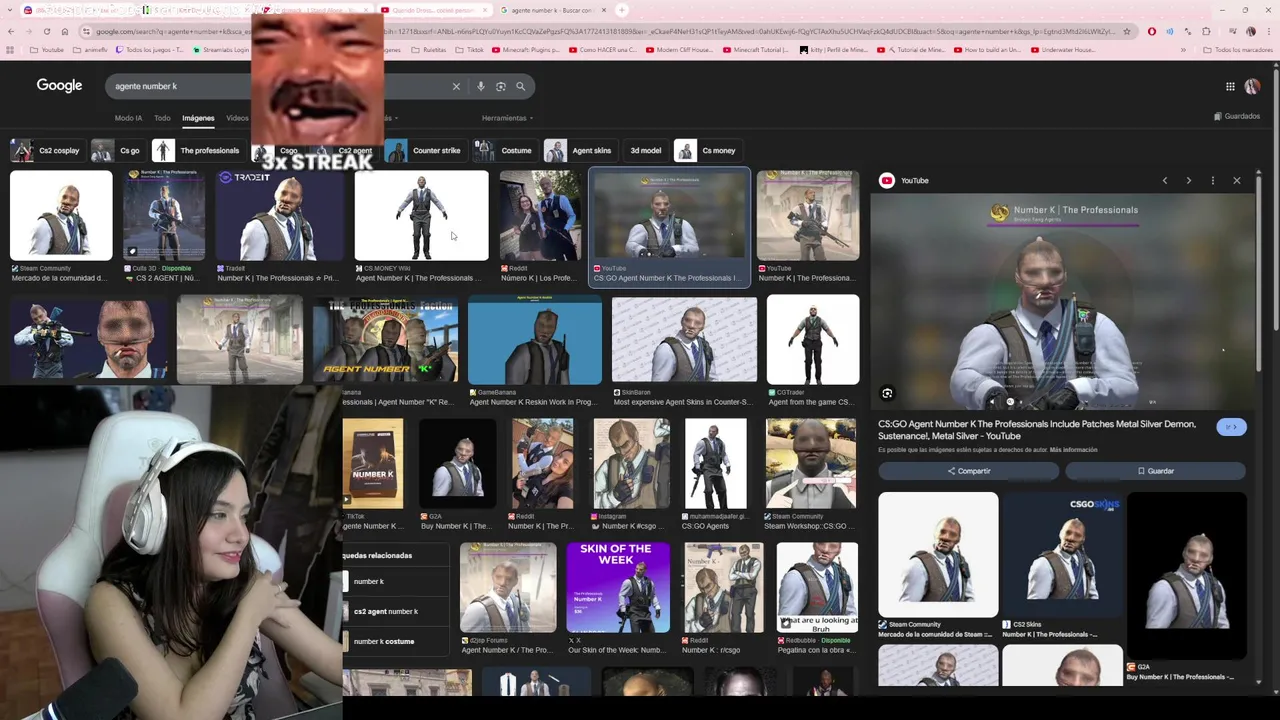The image size is (1280, 720).
Task: Open the CS.MONEY Wiki image result
Action: [x=421, y=216]
